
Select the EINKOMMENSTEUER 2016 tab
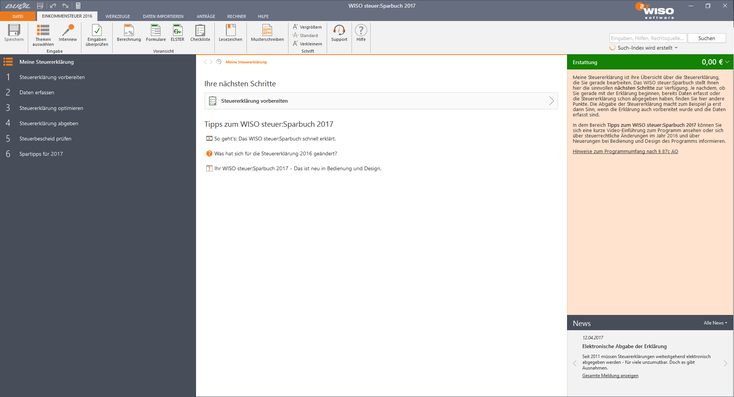pyautogui.click(x=67, y=16)
